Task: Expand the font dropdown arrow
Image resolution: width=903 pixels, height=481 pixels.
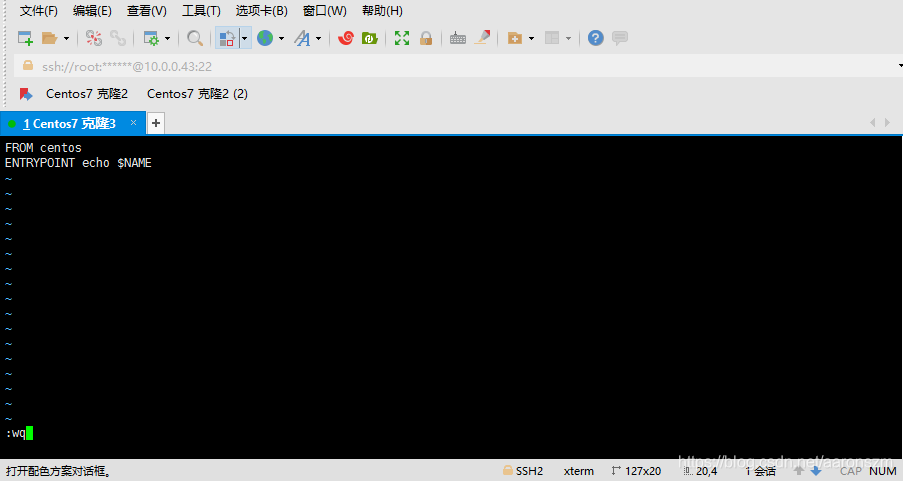Action: [318, 39]
